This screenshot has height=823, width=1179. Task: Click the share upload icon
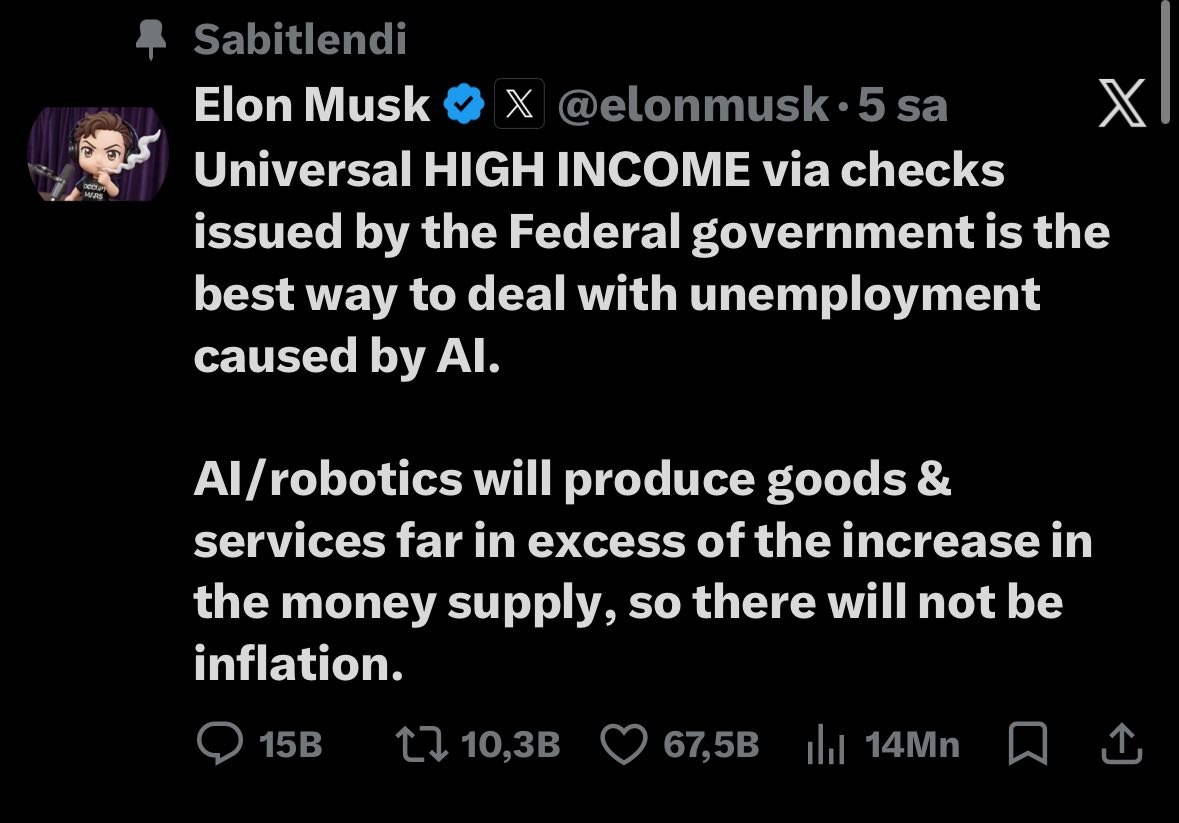1121,744
